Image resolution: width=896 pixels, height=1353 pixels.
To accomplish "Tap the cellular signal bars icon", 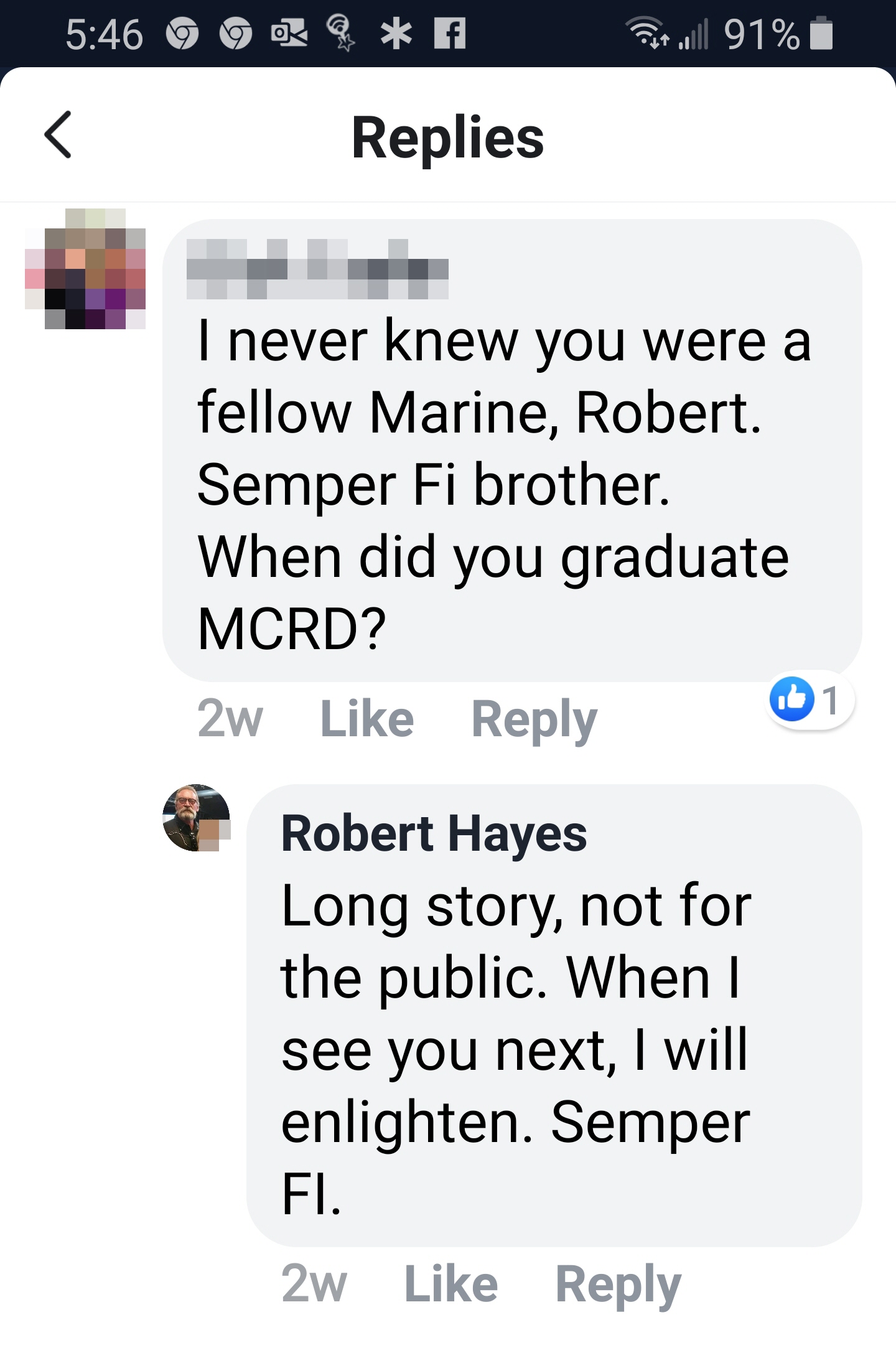I will [x=694, y=35].
